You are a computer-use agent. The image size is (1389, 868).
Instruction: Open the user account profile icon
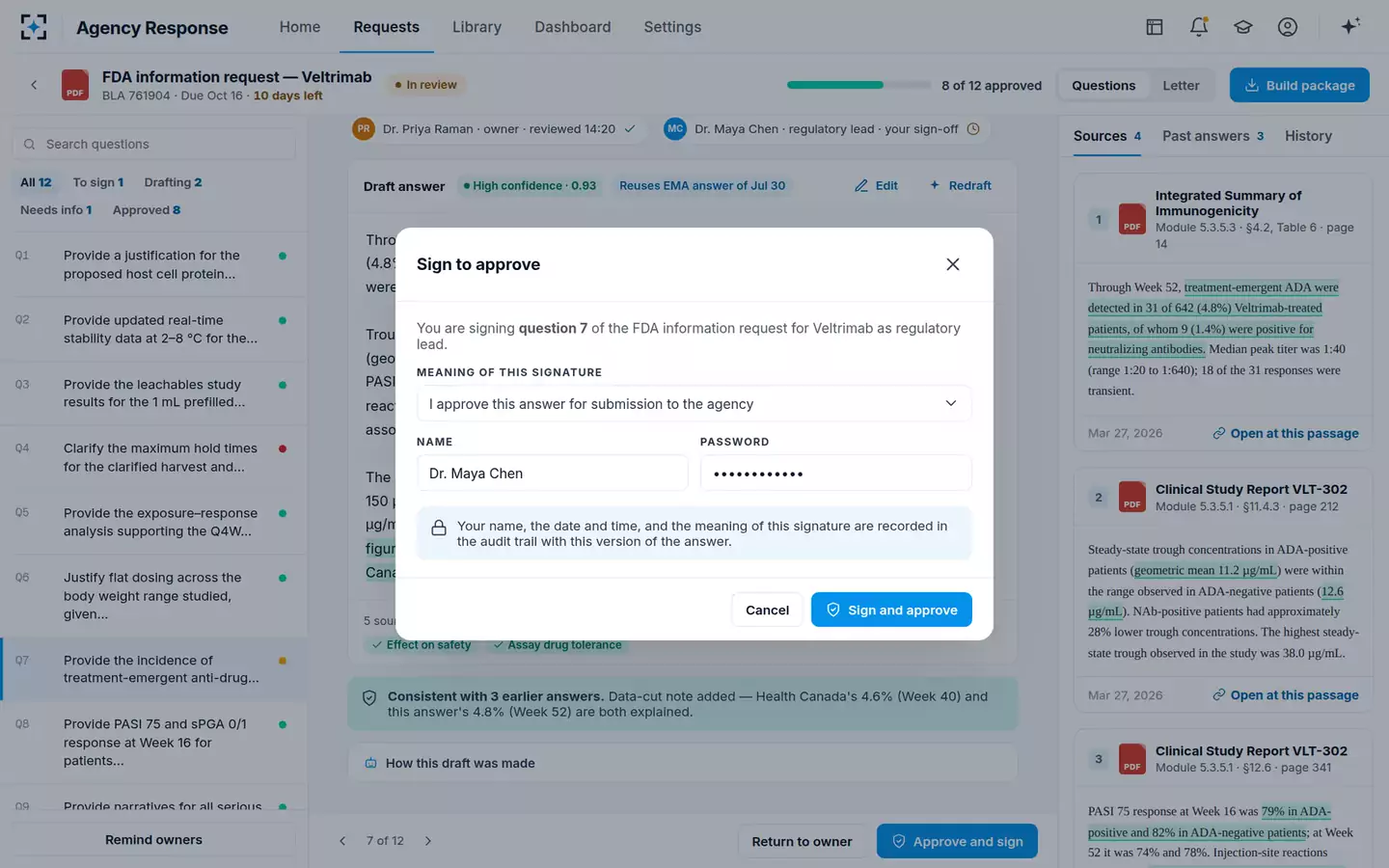pyautogui.click(x=1288, y=27)
